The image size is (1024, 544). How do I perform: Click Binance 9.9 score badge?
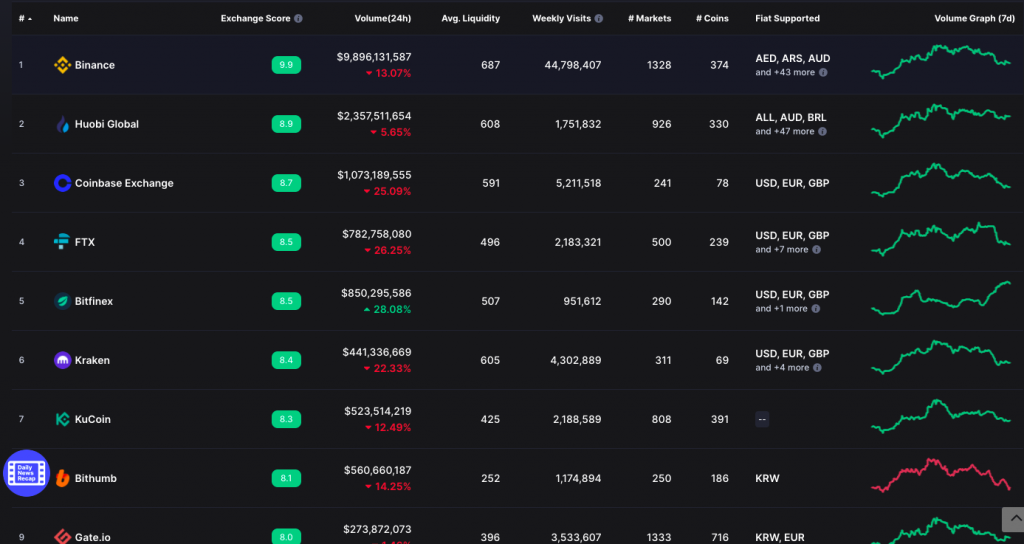(x=286, y=65)
